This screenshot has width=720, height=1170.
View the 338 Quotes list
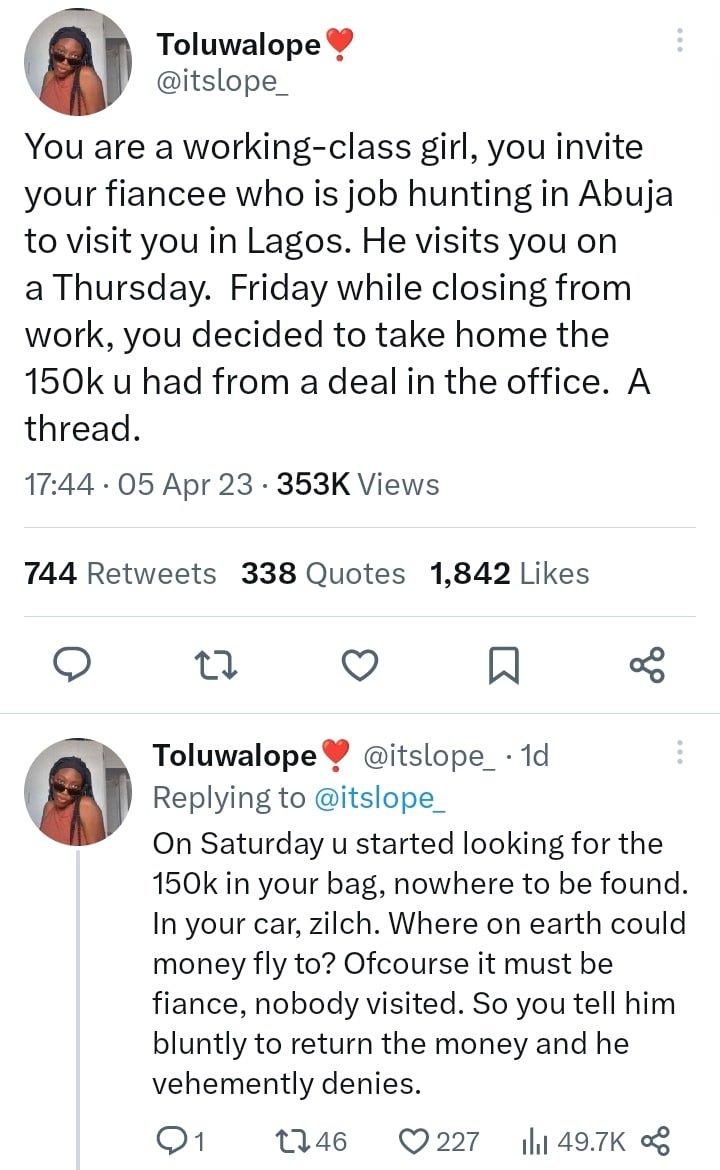(x=323, y=573)
